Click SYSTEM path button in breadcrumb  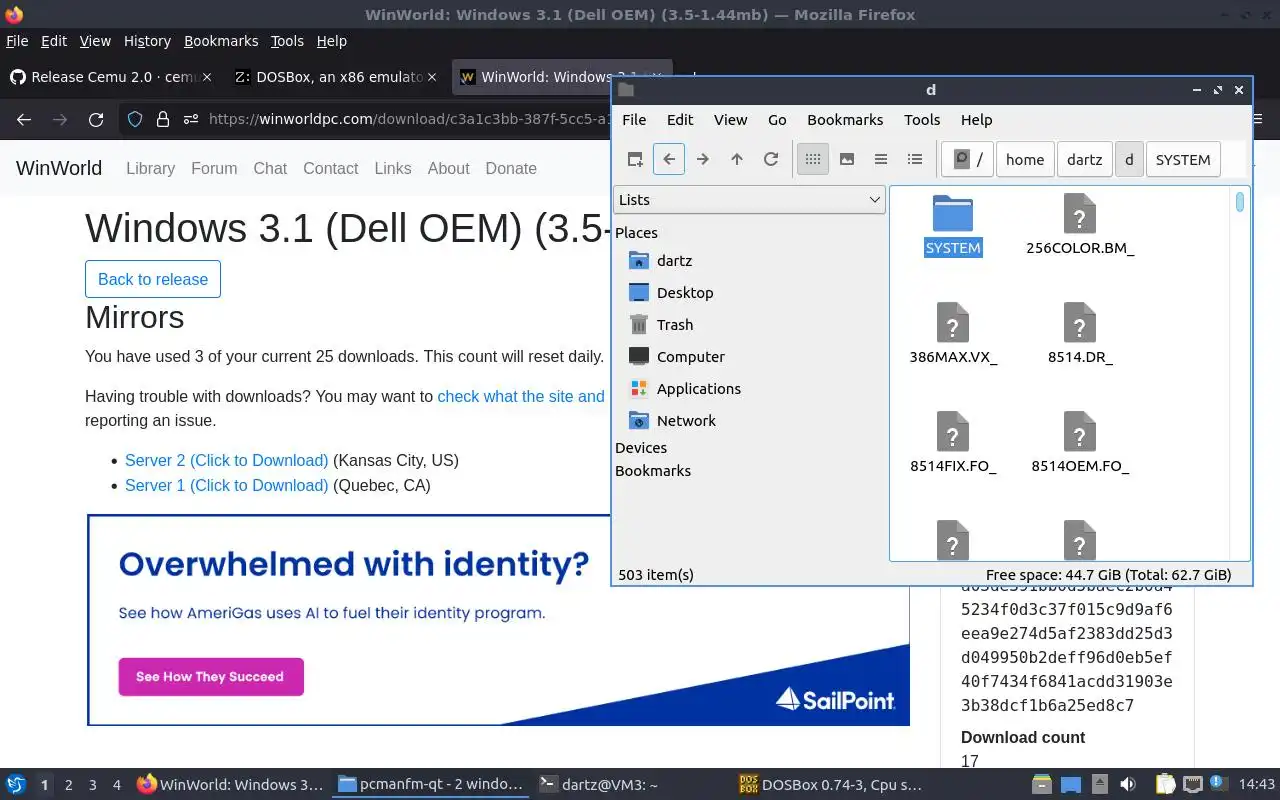click(x=1183, y=160)
